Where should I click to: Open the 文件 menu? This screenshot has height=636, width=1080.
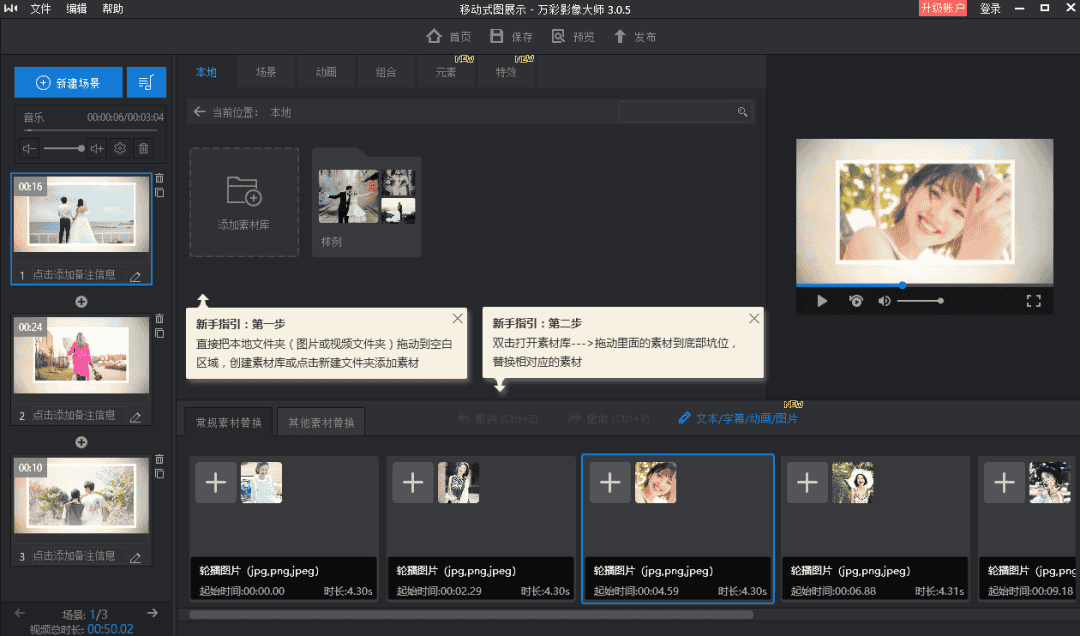(x=40, y=10)
